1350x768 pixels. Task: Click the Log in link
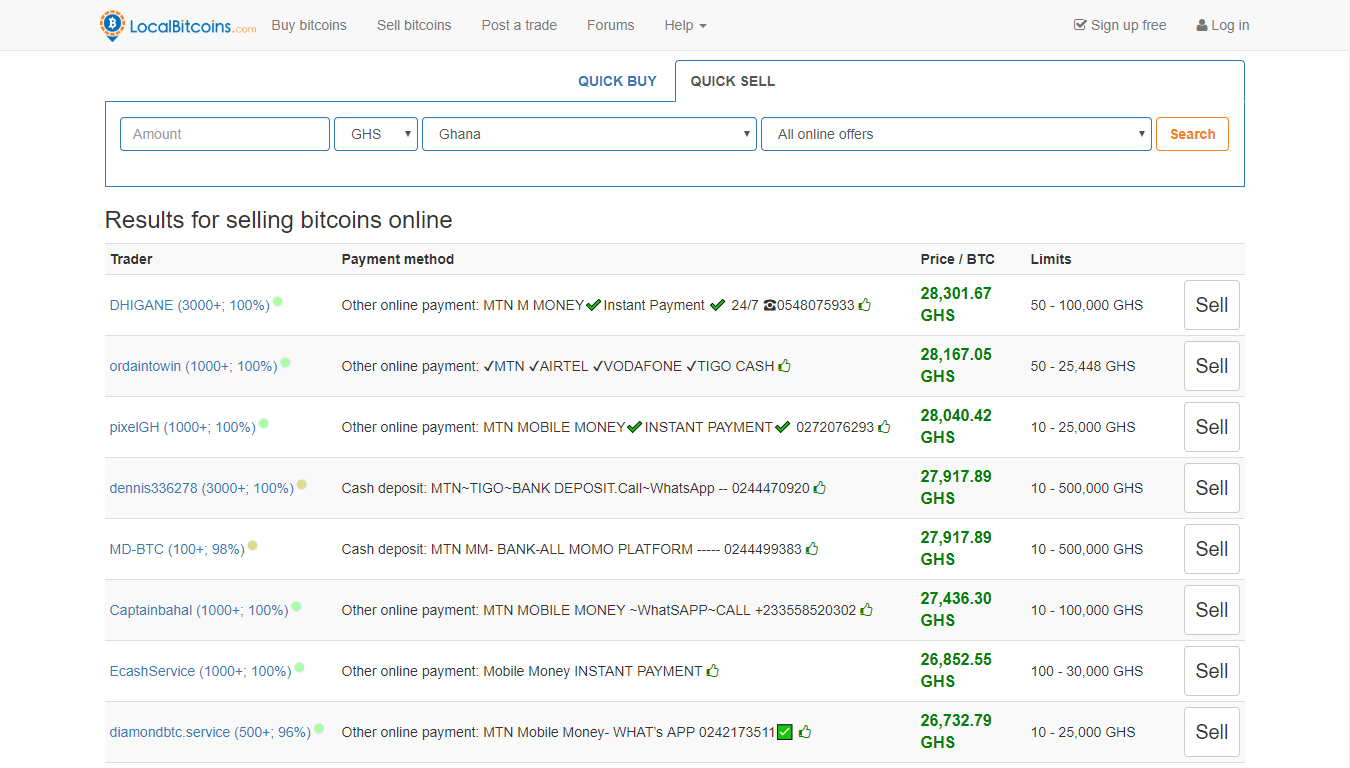[1223, 25]
